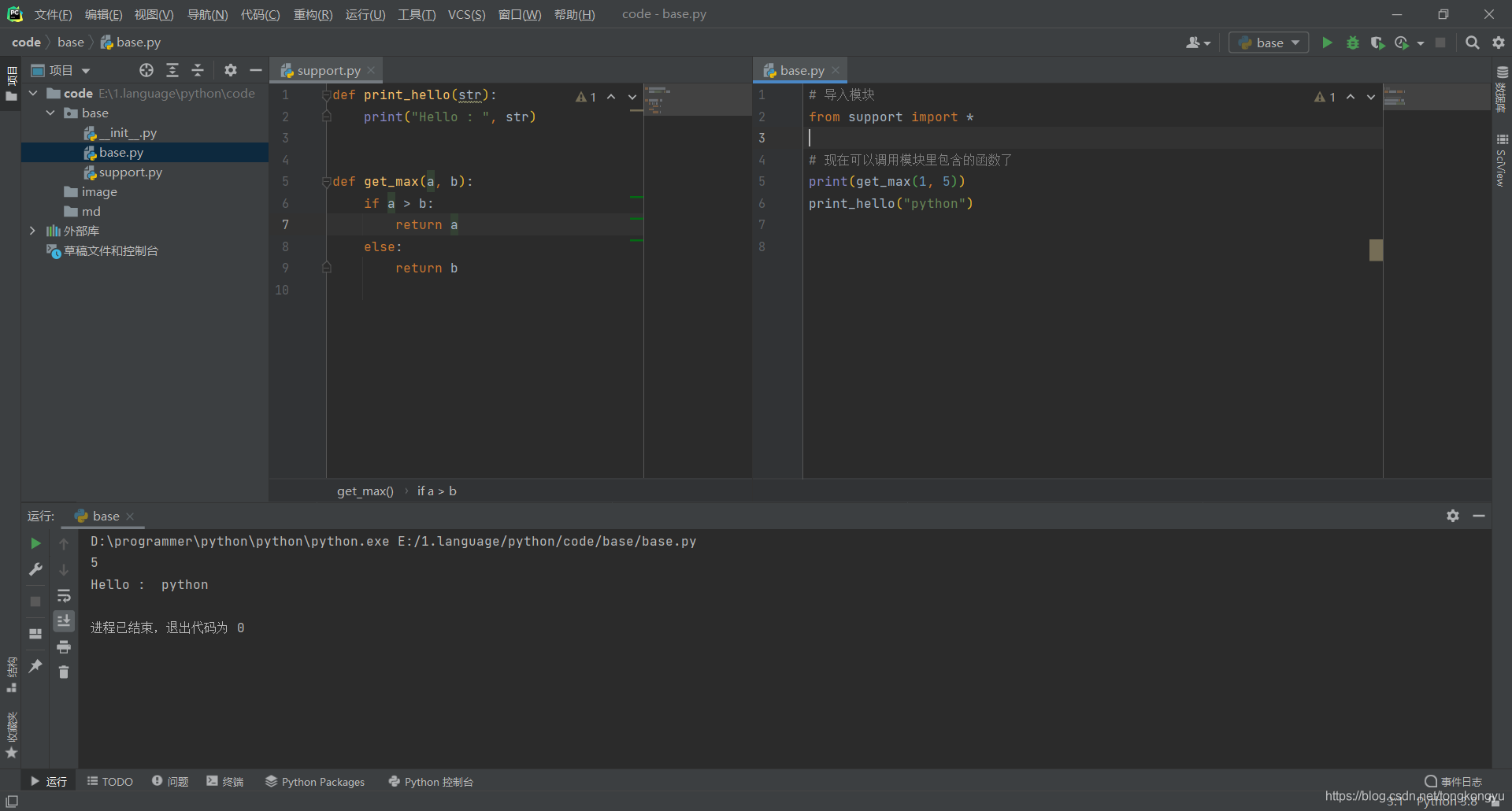Collapse the base folder node
Screen dimensions: 1512x811
50,113
